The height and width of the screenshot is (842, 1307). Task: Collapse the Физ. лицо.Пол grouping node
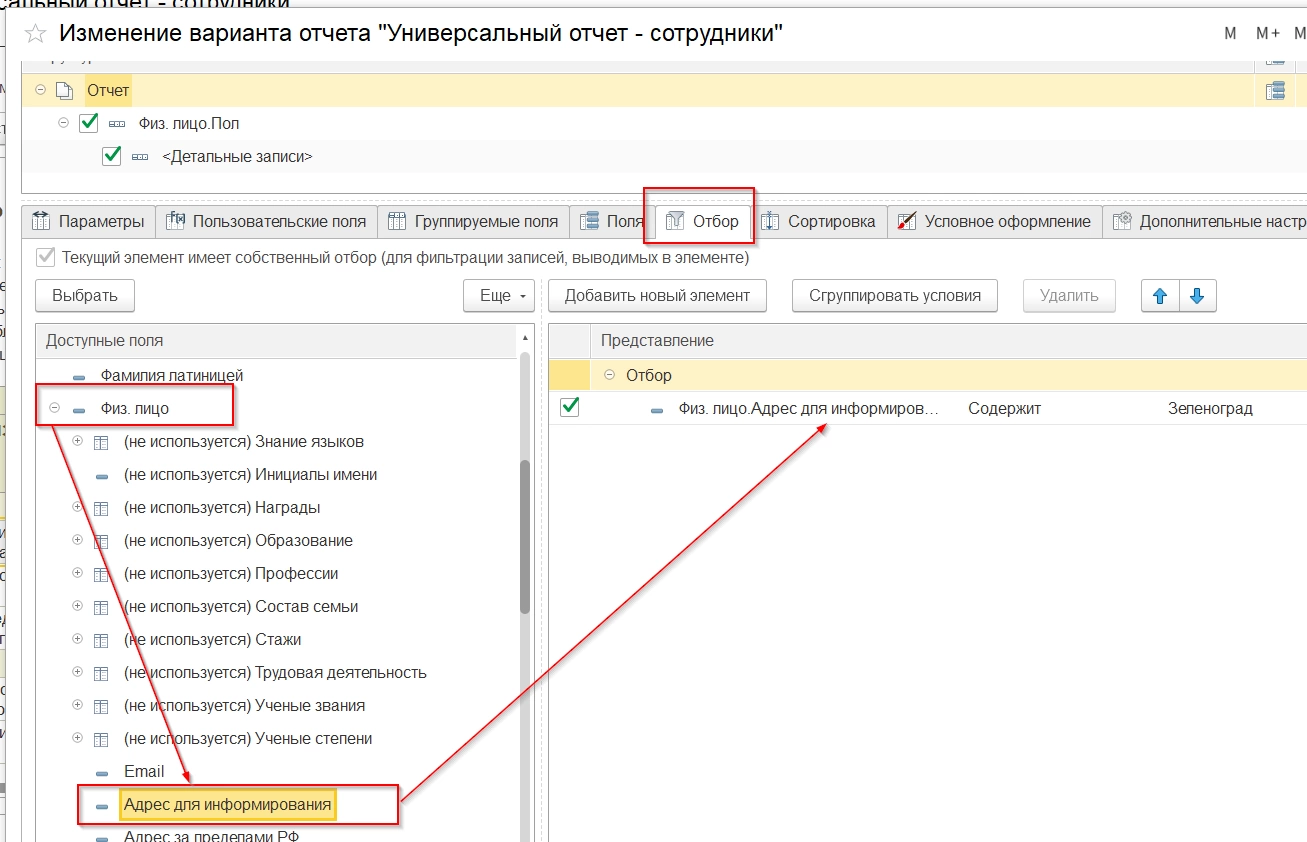[x=63, y=123]
